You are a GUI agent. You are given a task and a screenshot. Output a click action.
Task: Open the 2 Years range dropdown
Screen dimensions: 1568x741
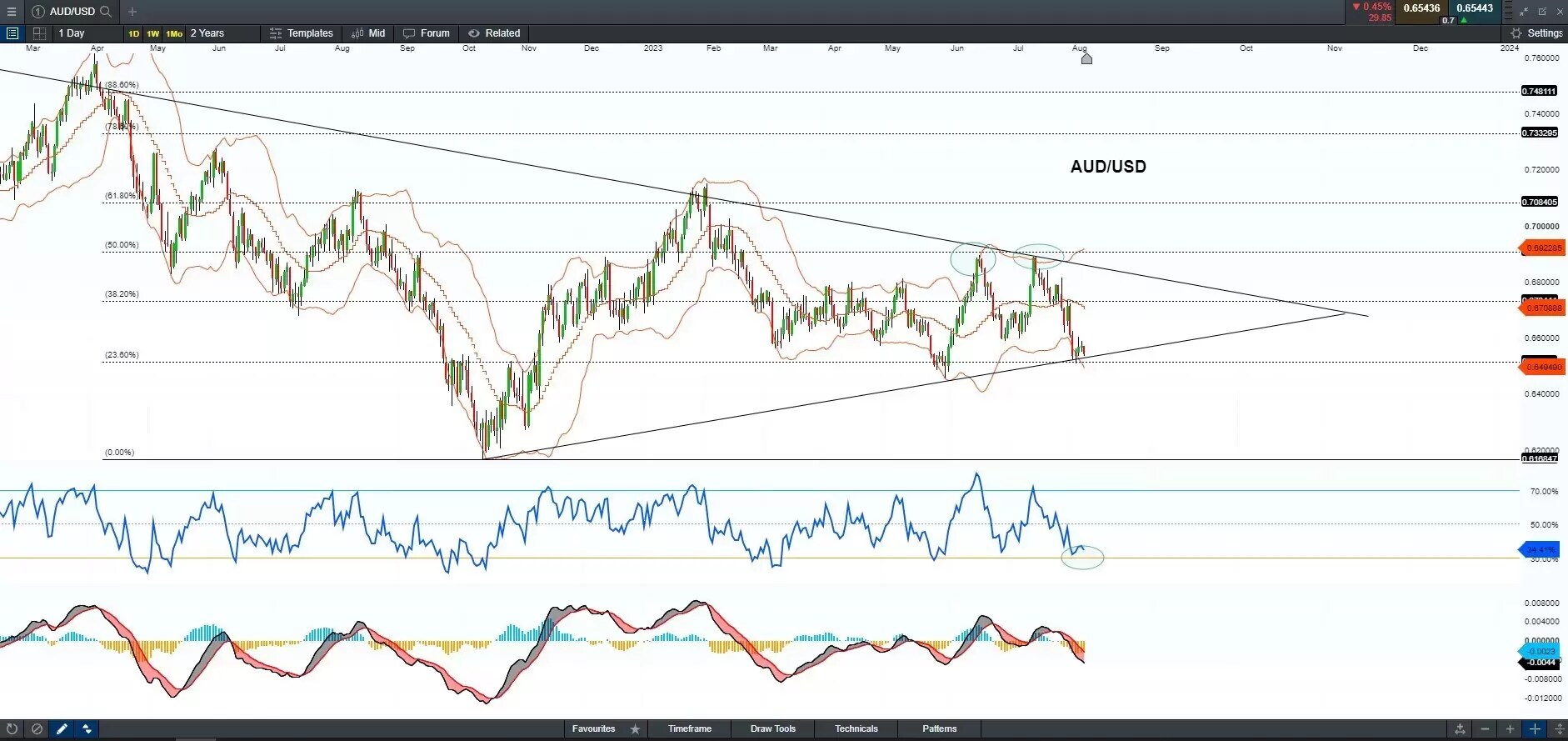point(222,33)
